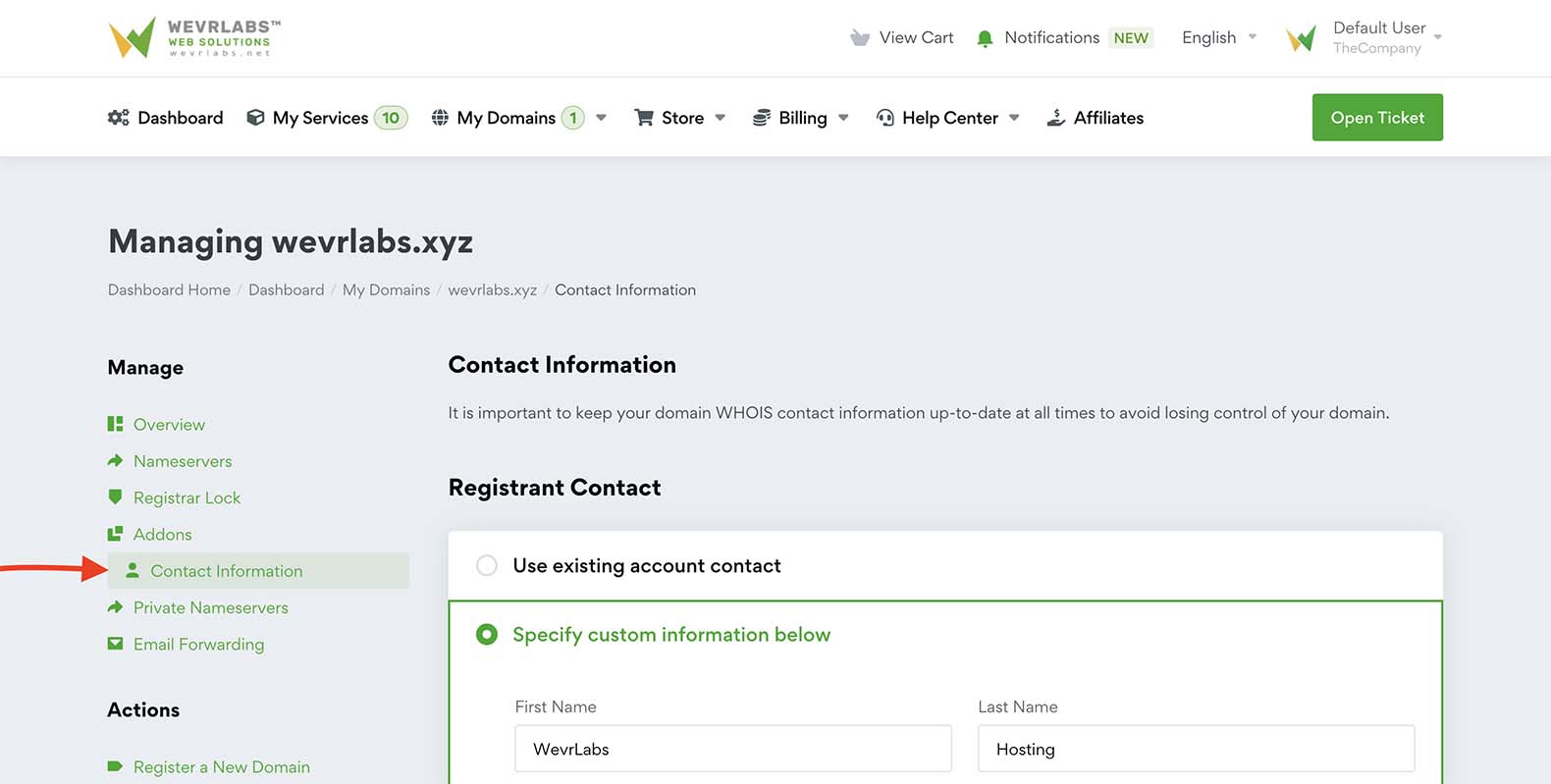1551x784 pixels.
Task: Click the Email Forwarding envelope icon
Action: click(115, 644)
